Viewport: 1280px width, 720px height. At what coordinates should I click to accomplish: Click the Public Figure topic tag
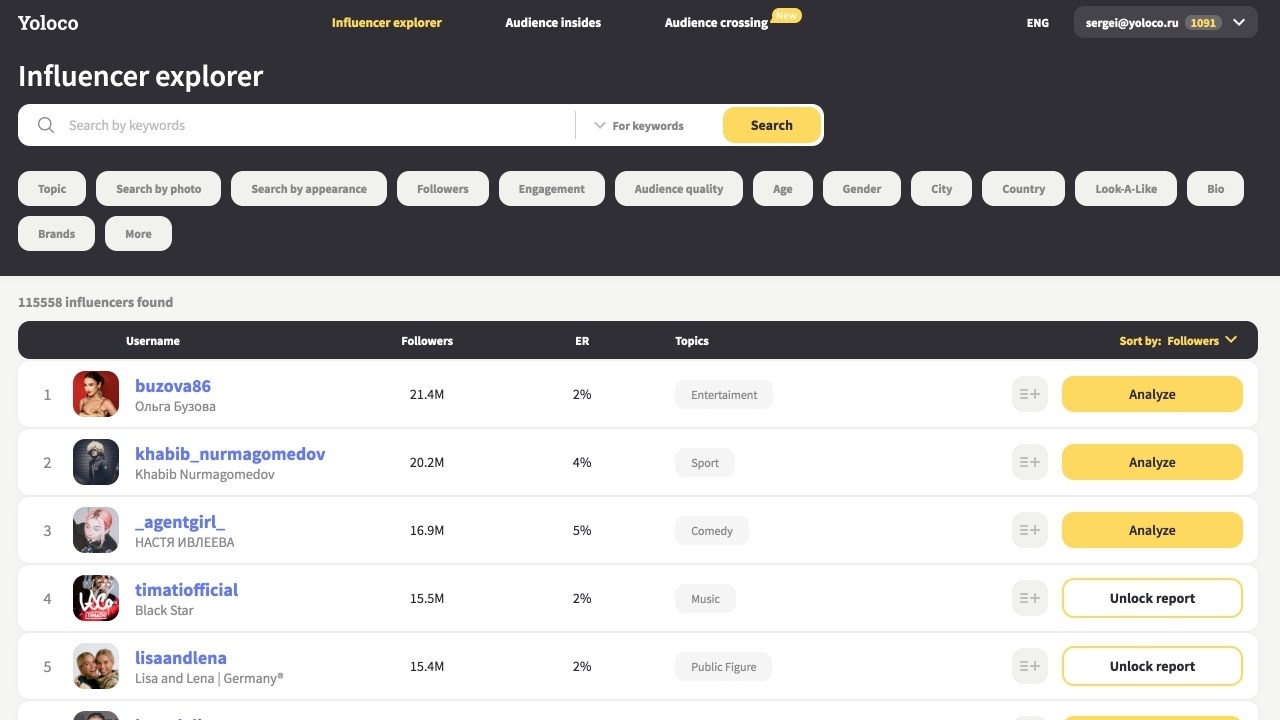coord(724,667)
